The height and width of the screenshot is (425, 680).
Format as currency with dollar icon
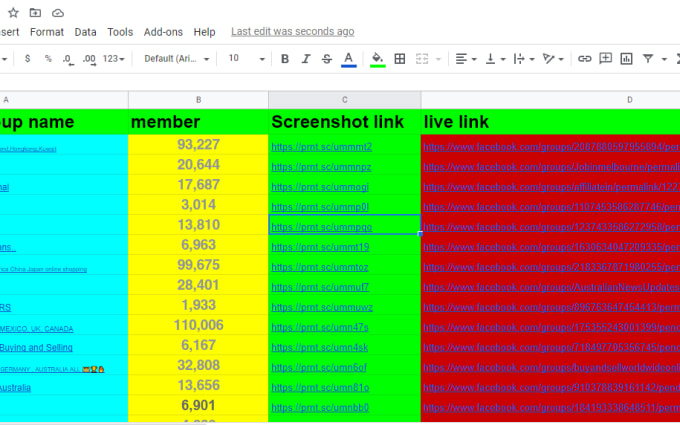click(28, 59)
